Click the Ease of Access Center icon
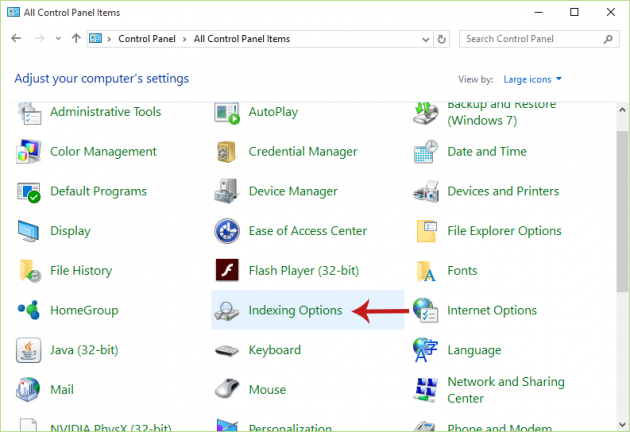The width and height of the screenshot is (630, 432). point(227,231)
